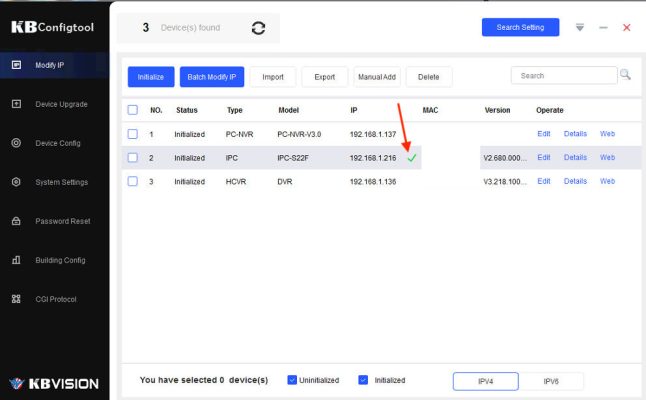Screen dimensions: 646x400
Task: Select model cell IPC-S22F
Action: [293, 158]
